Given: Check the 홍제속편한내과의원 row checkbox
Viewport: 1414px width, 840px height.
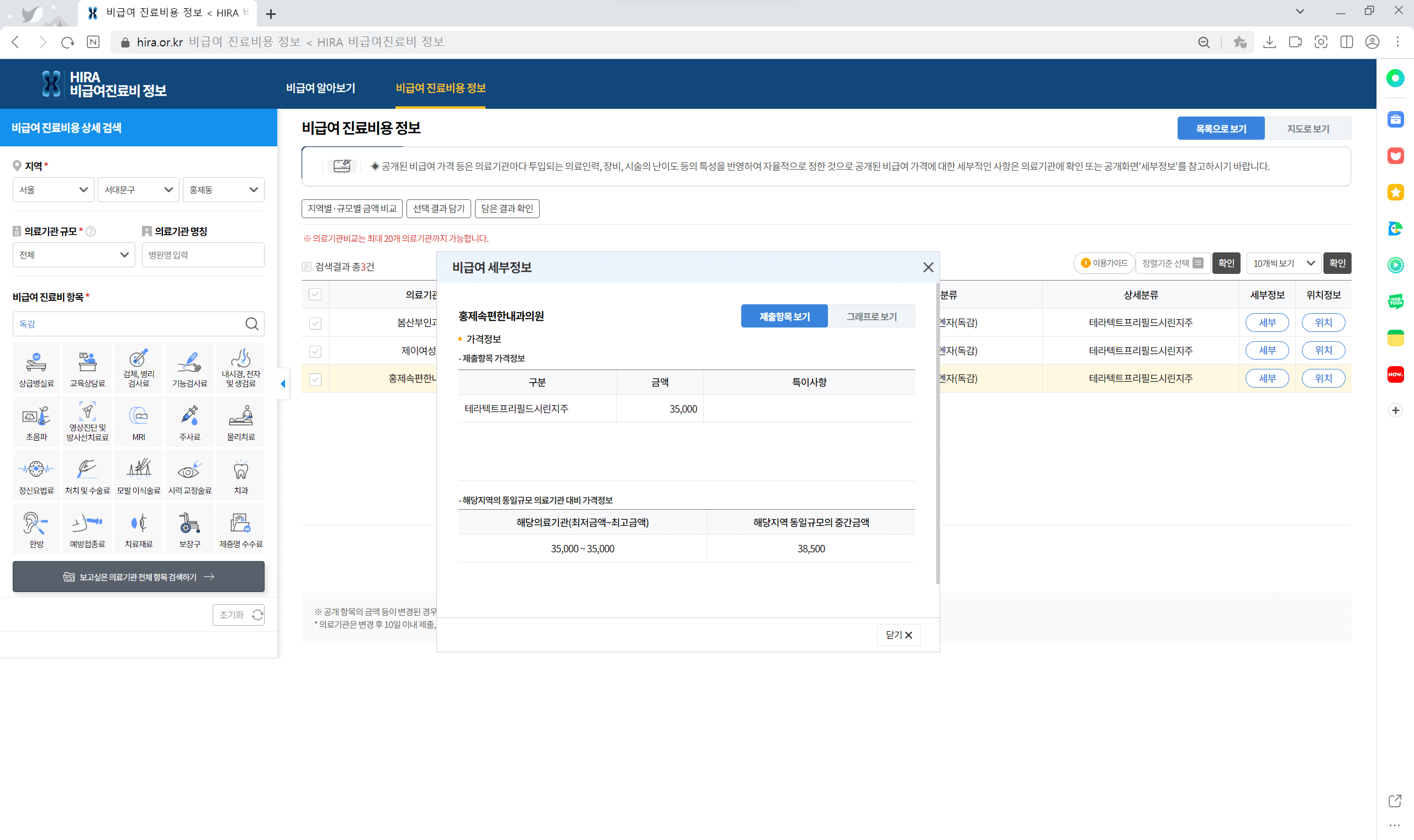Looking at the screenshot, I should [x=315, y=379].
